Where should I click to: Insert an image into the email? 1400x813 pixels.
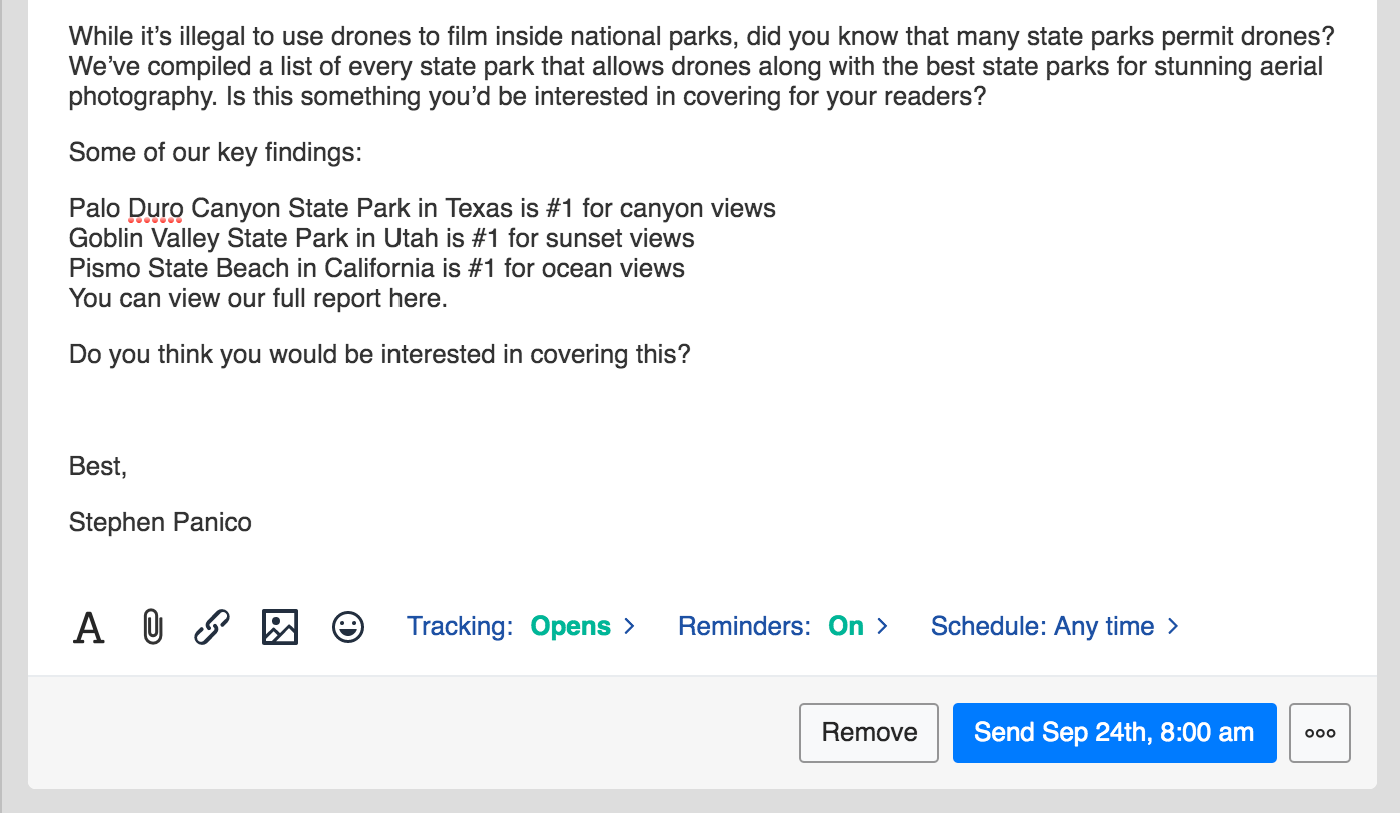pyautogui.click(x=280, y=627)
